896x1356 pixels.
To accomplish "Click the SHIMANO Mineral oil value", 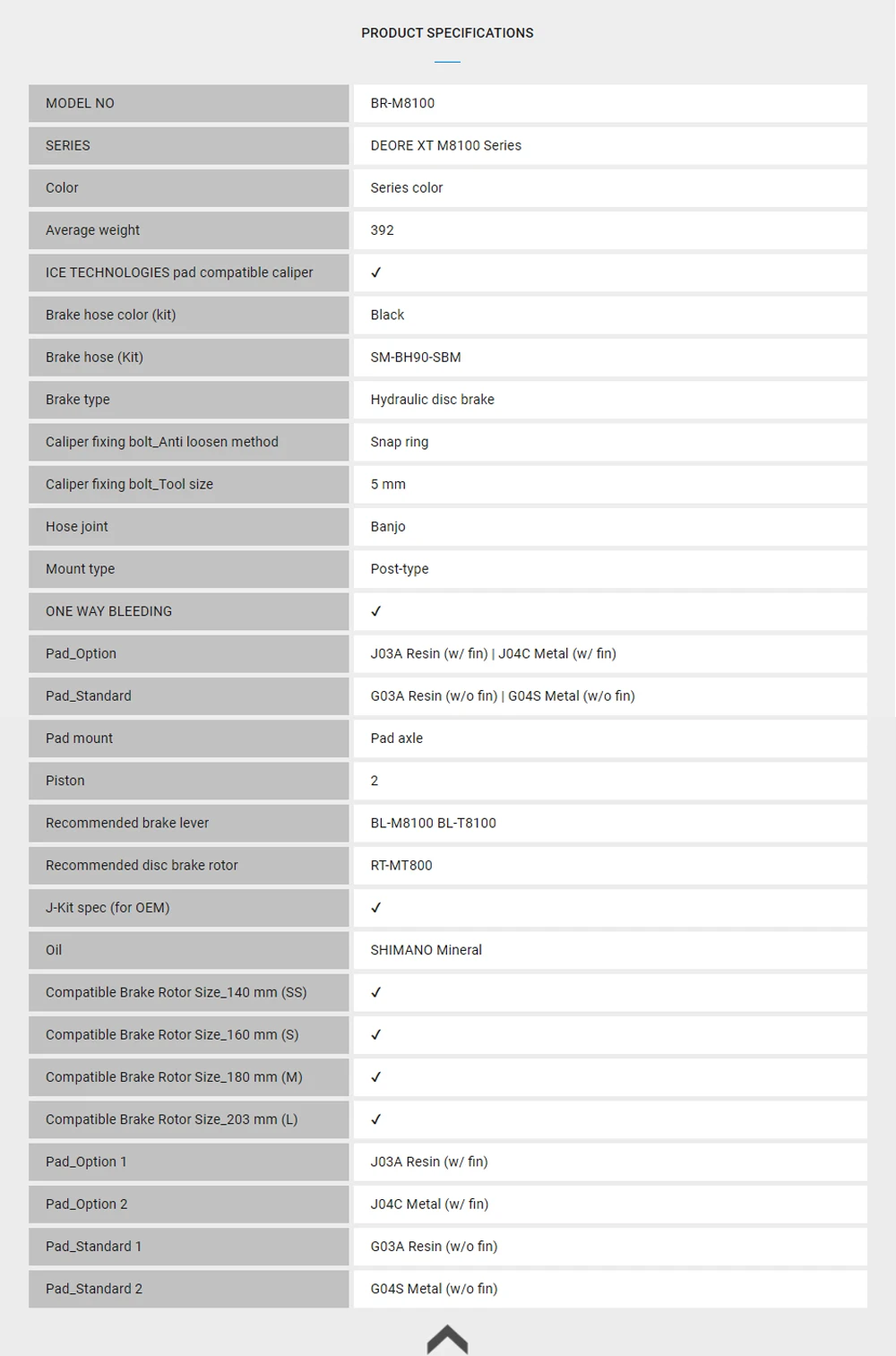I will click(426, 950).
